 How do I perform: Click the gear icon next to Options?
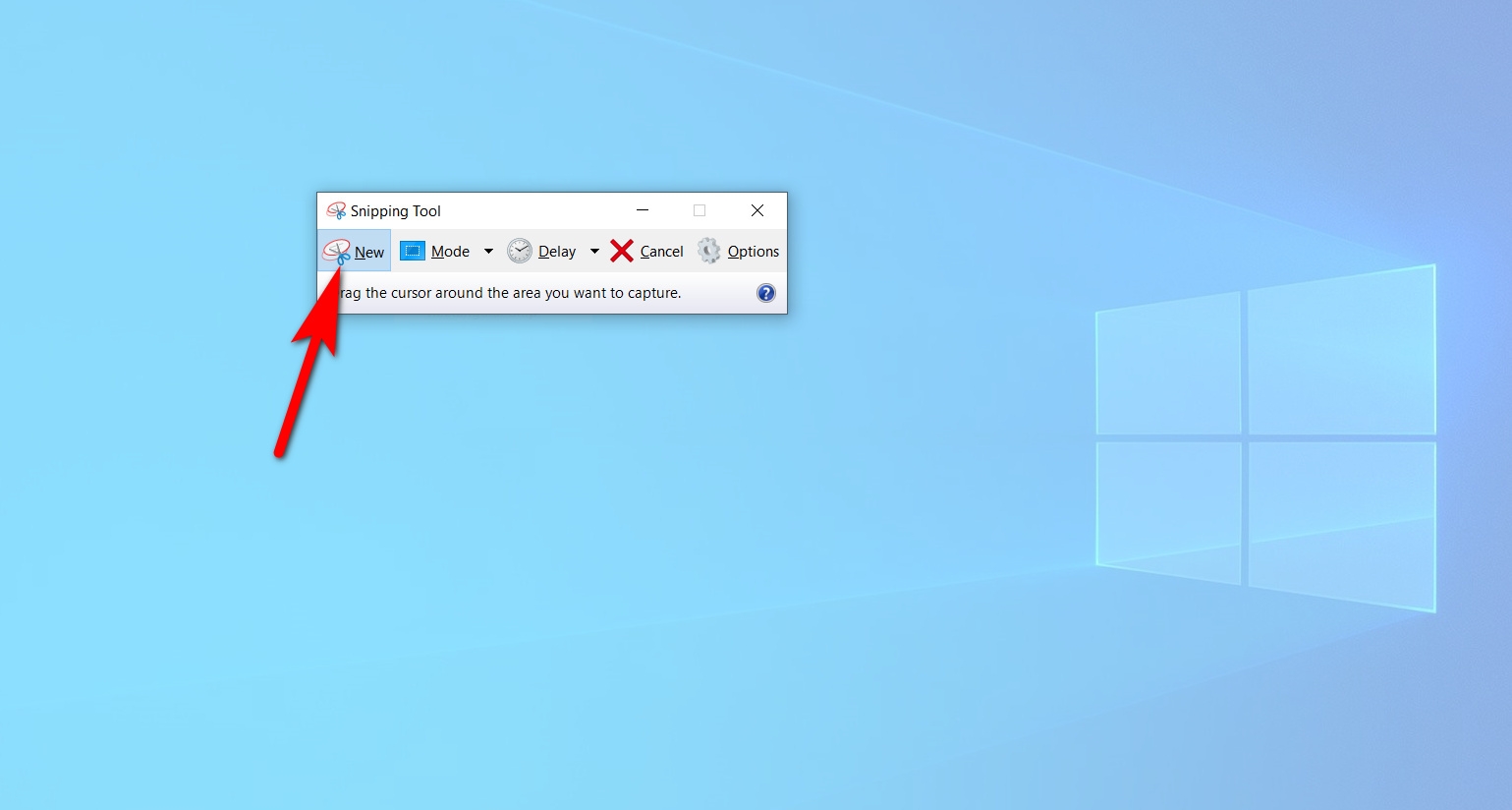(x=708, y=251)
